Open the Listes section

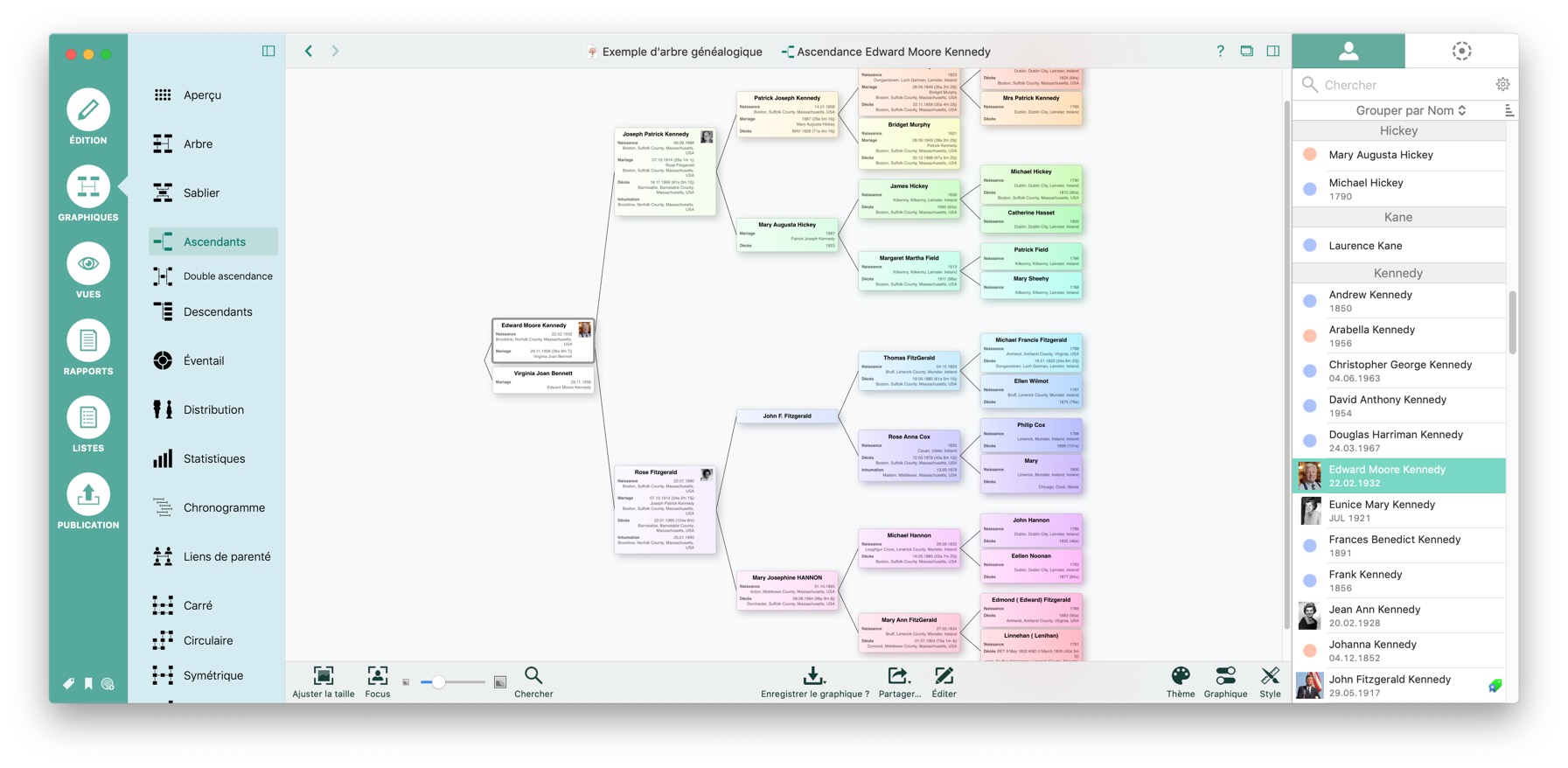[88, 425]
